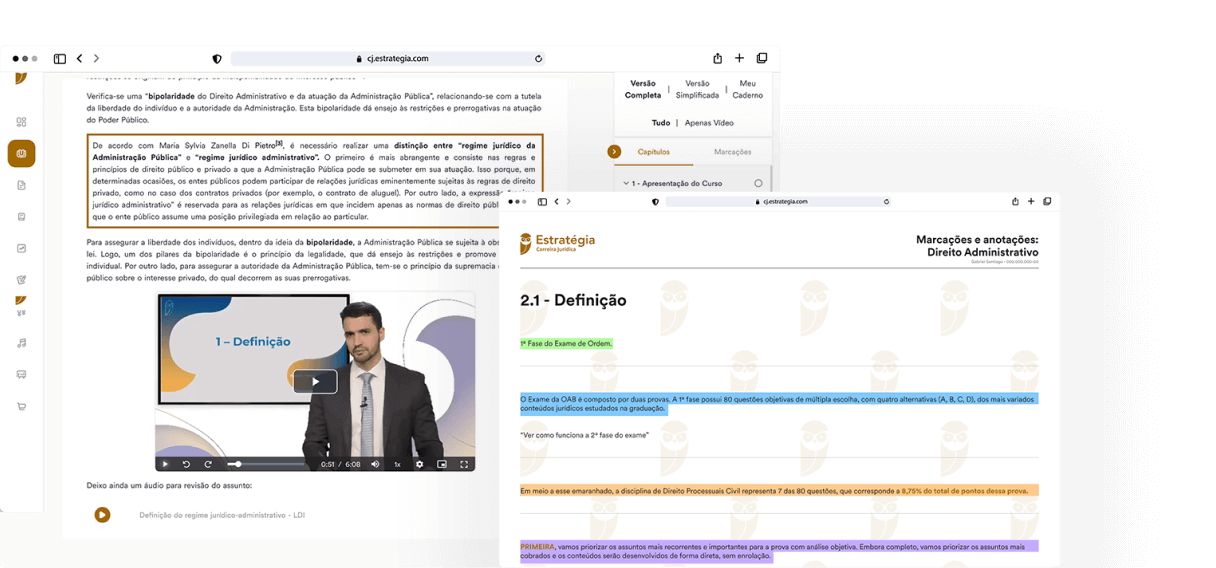The width and height of the screenshot is (1216, 568).
Task: Click the large play button on video center
Action: [315, 381]
